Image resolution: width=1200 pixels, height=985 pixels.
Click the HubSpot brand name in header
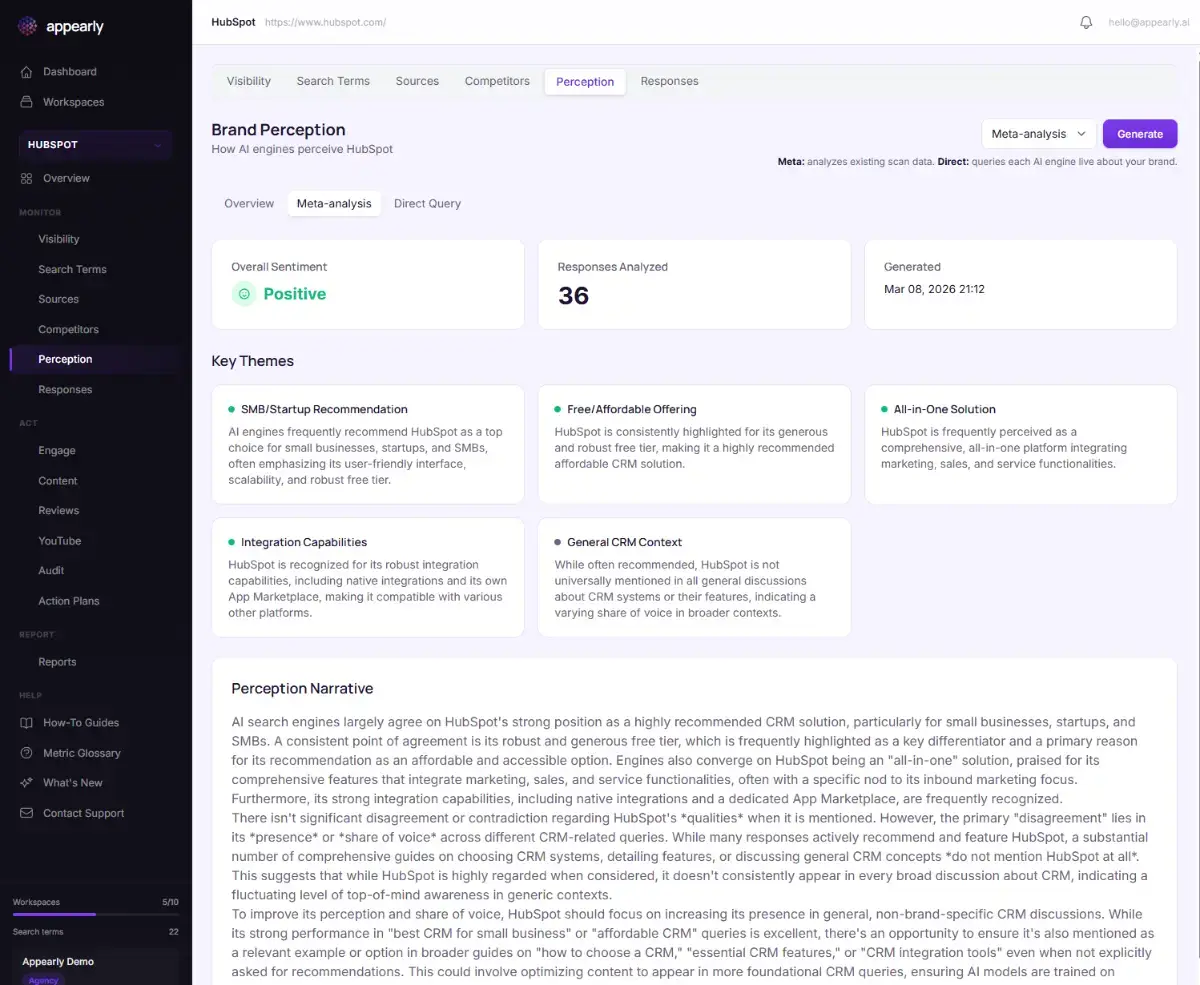click(233, 22)
